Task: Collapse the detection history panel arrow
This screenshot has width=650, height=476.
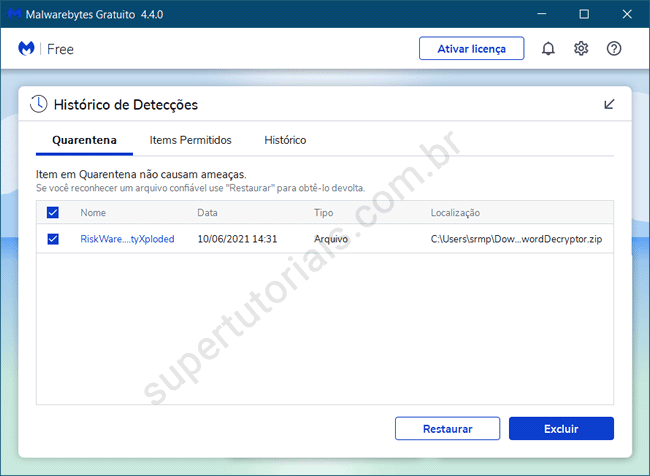Action: point(610,104)
